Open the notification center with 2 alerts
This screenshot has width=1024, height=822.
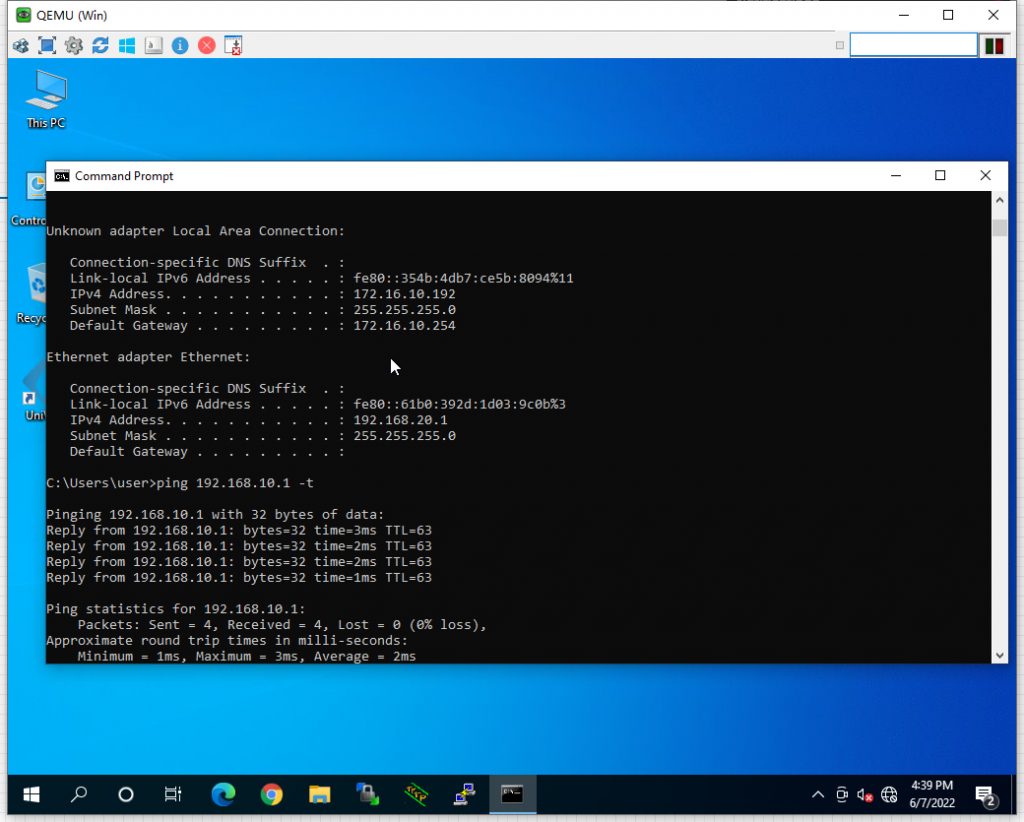986,796
